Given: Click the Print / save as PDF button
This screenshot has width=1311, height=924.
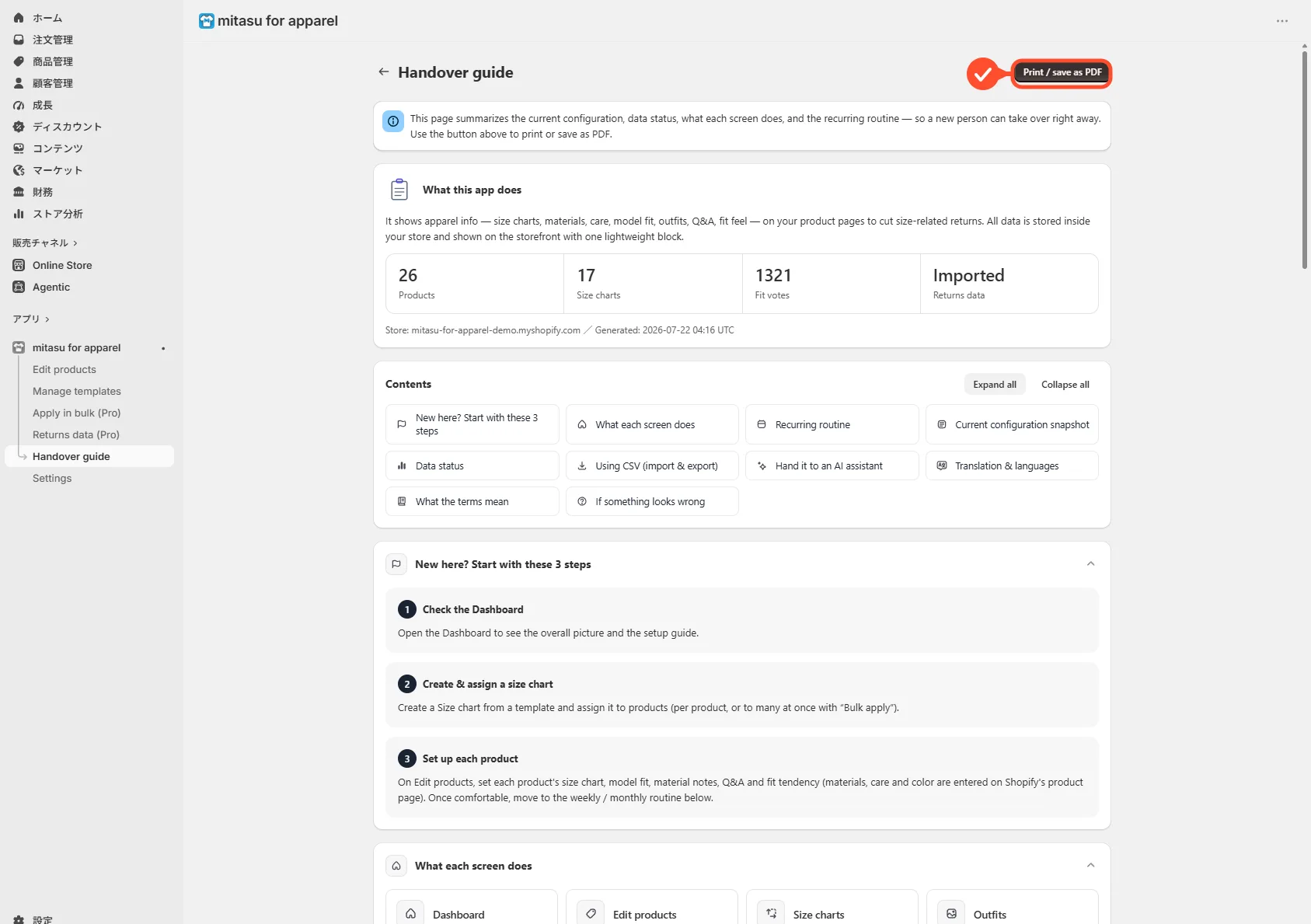Looking at the screenshot, I should click(1062, 72).
